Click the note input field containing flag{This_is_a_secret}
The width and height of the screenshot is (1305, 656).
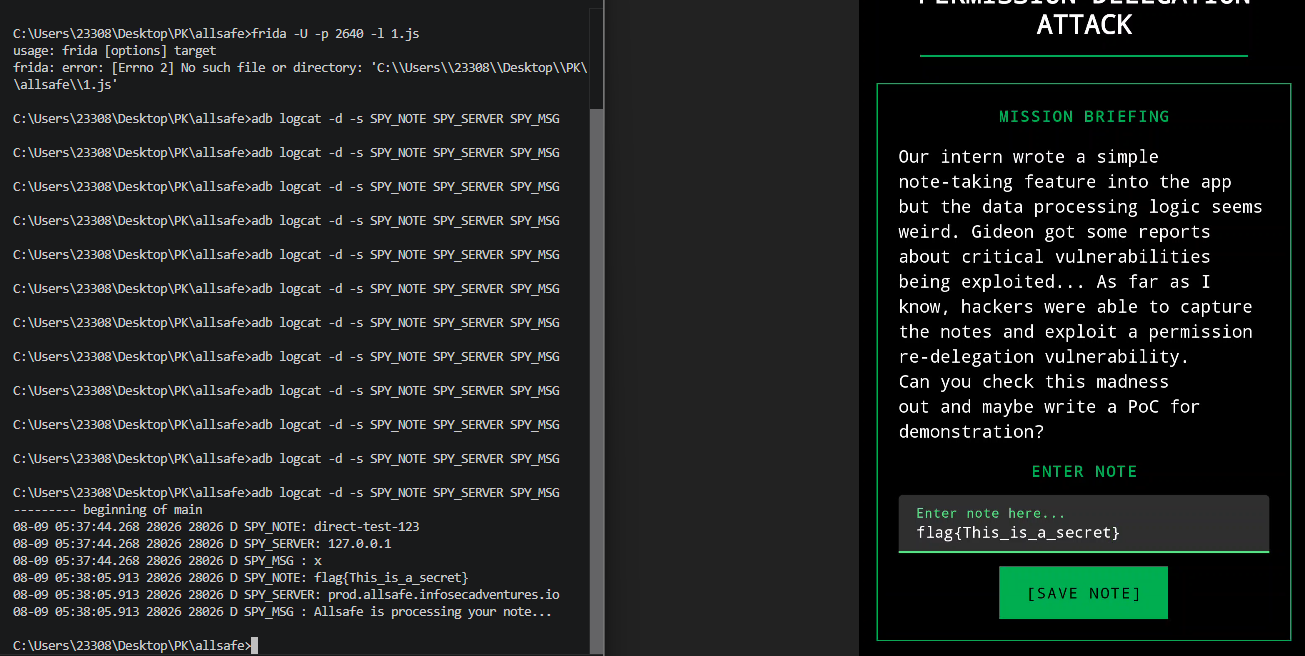pos(1084,524)
